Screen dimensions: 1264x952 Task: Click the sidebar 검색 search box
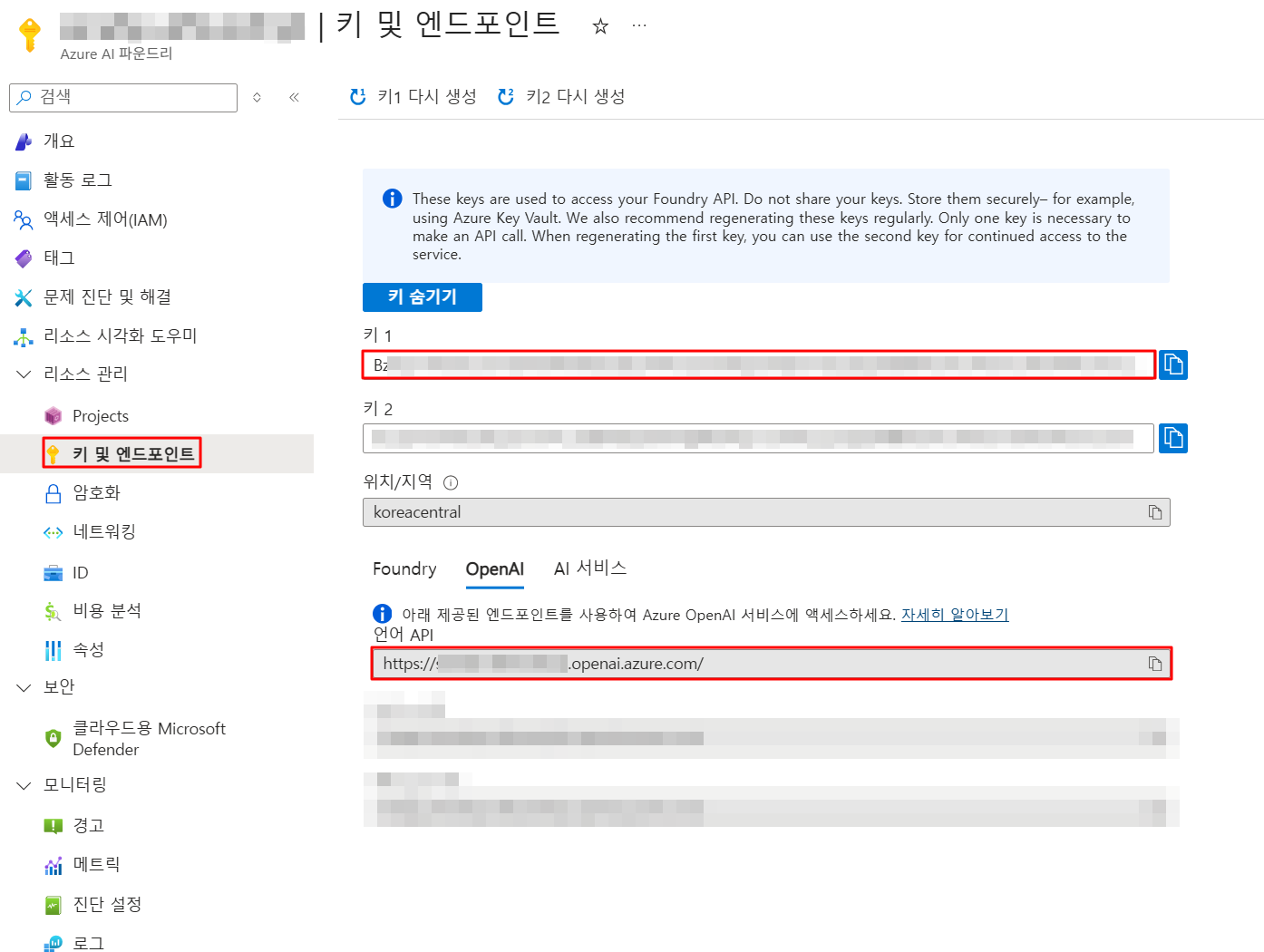123,97
